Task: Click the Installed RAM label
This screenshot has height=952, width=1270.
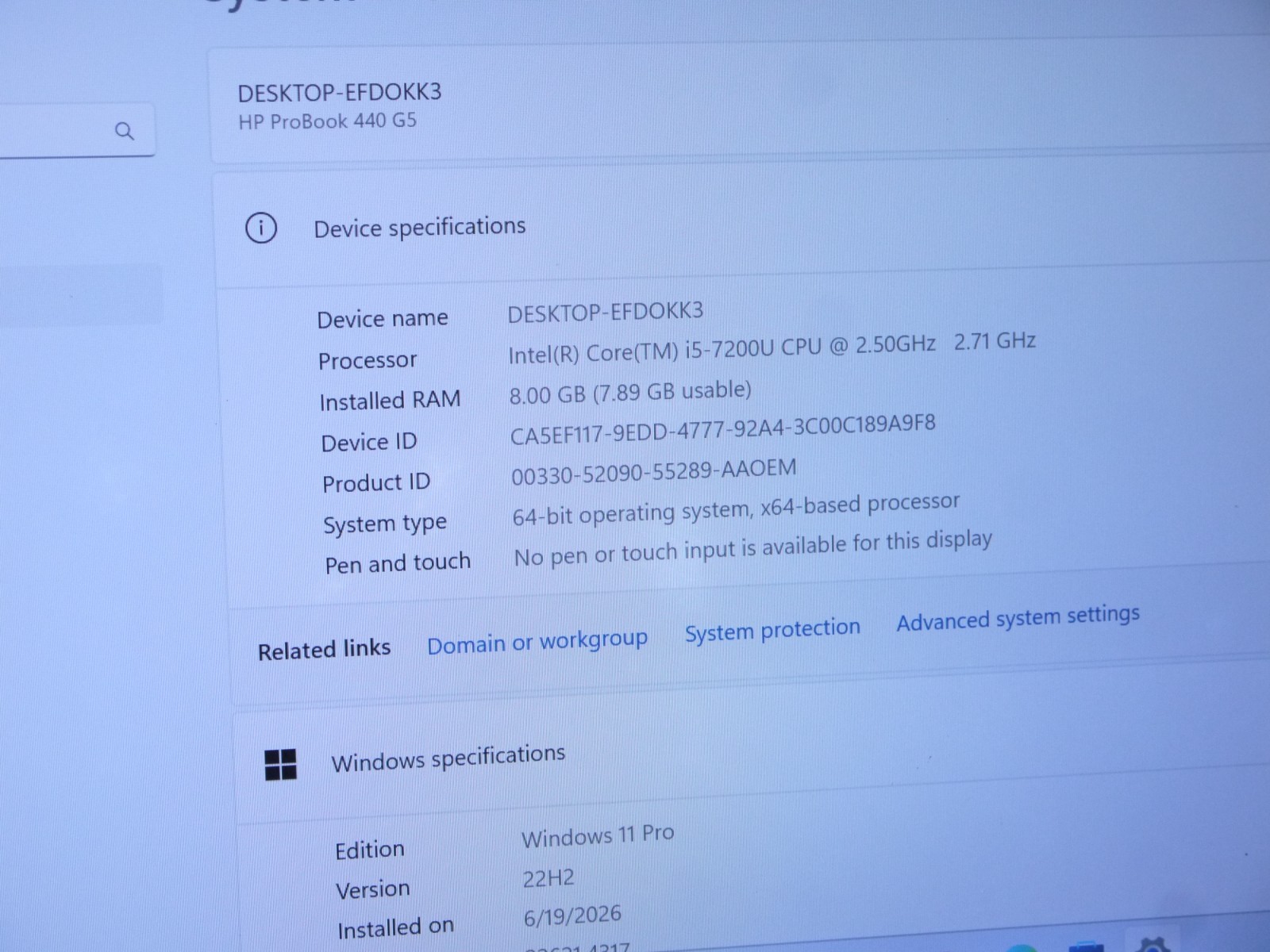Action: click(x=390, y=401)
